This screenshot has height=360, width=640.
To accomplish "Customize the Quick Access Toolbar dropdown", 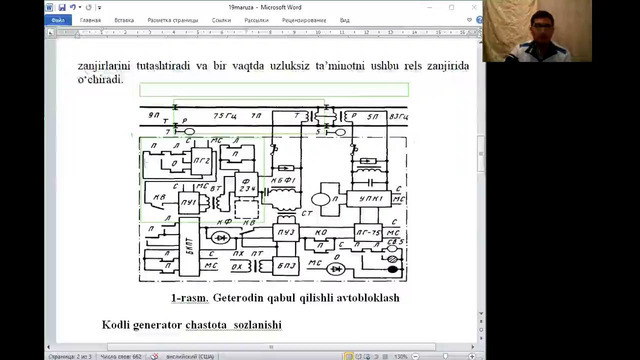I will (x=99, y=7).
